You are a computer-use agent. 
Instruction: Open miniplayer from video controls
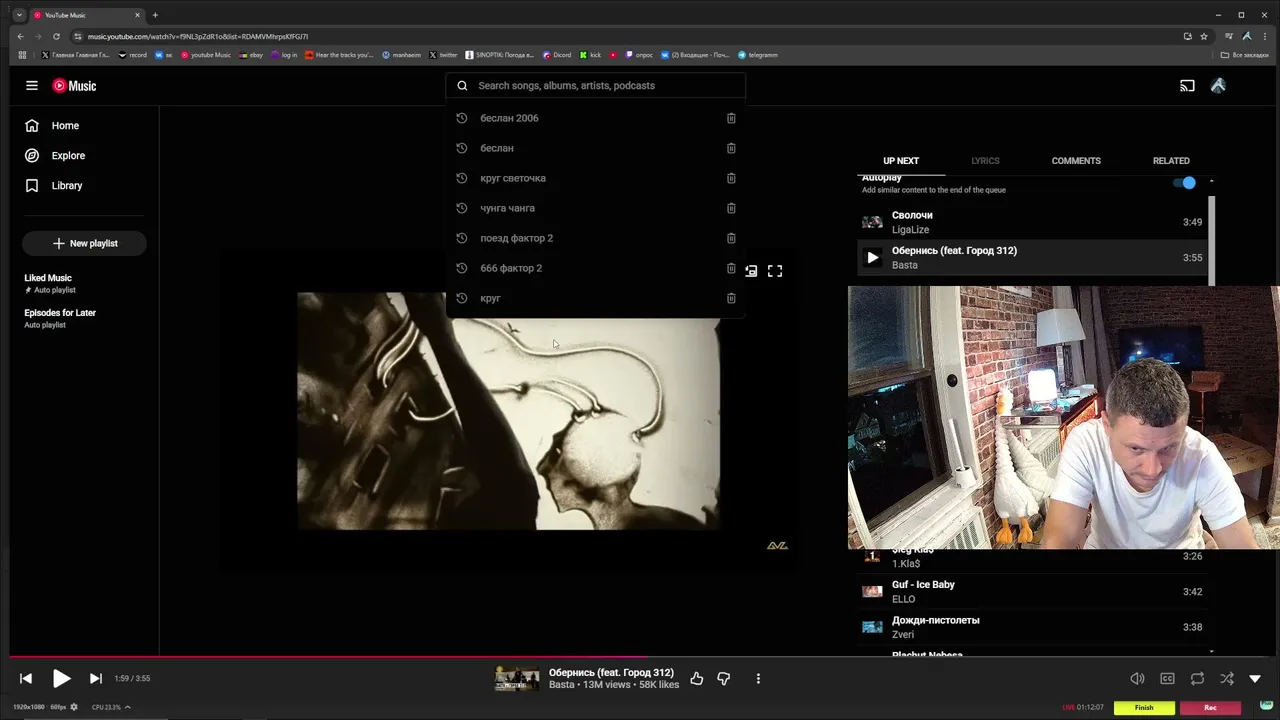click(751, 271)
